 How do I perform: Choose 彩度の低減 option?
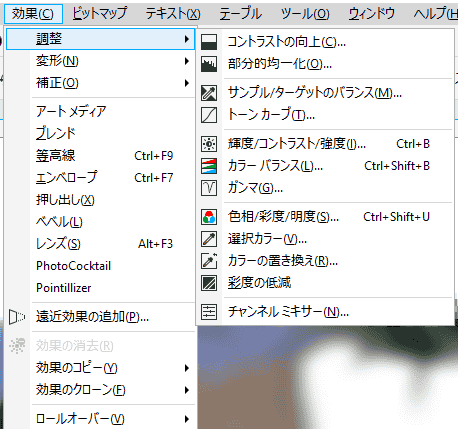point(325,283)
